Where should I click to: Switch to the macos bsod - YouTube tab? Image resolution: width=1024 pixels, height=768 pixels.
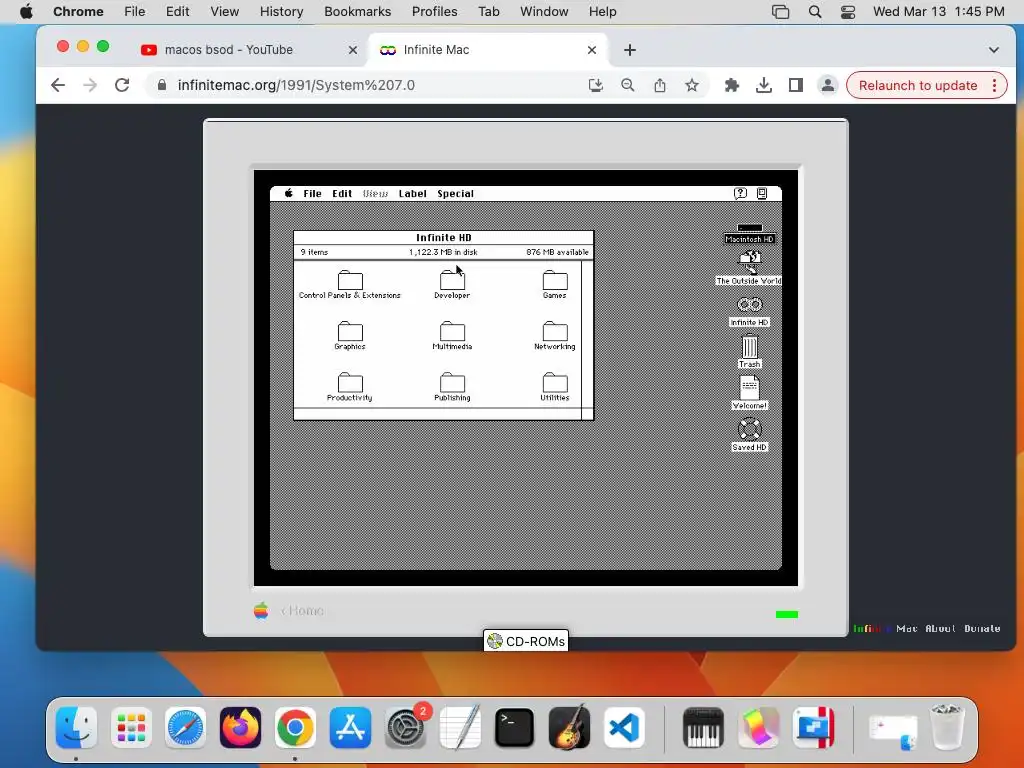248,50
